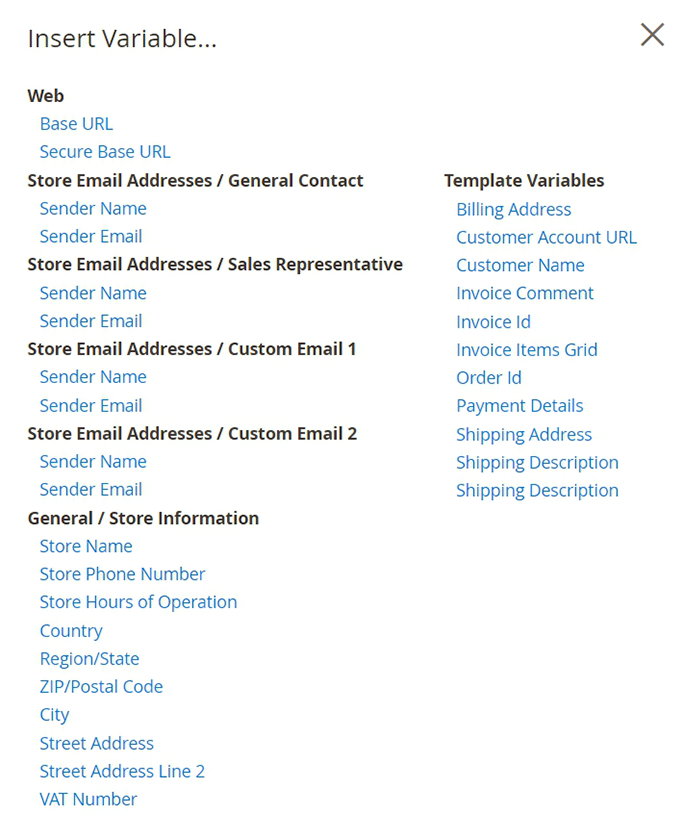This screenshot has width=684, height=814.
Task: Select the ZIP/Postal Code variable
Action: 101,687
